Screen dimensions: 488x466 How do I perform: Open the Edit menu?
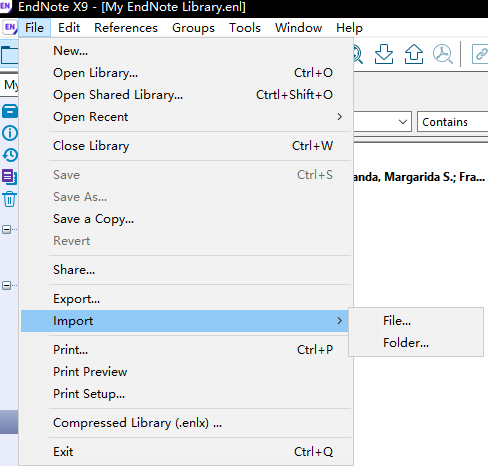pos(69,28)
